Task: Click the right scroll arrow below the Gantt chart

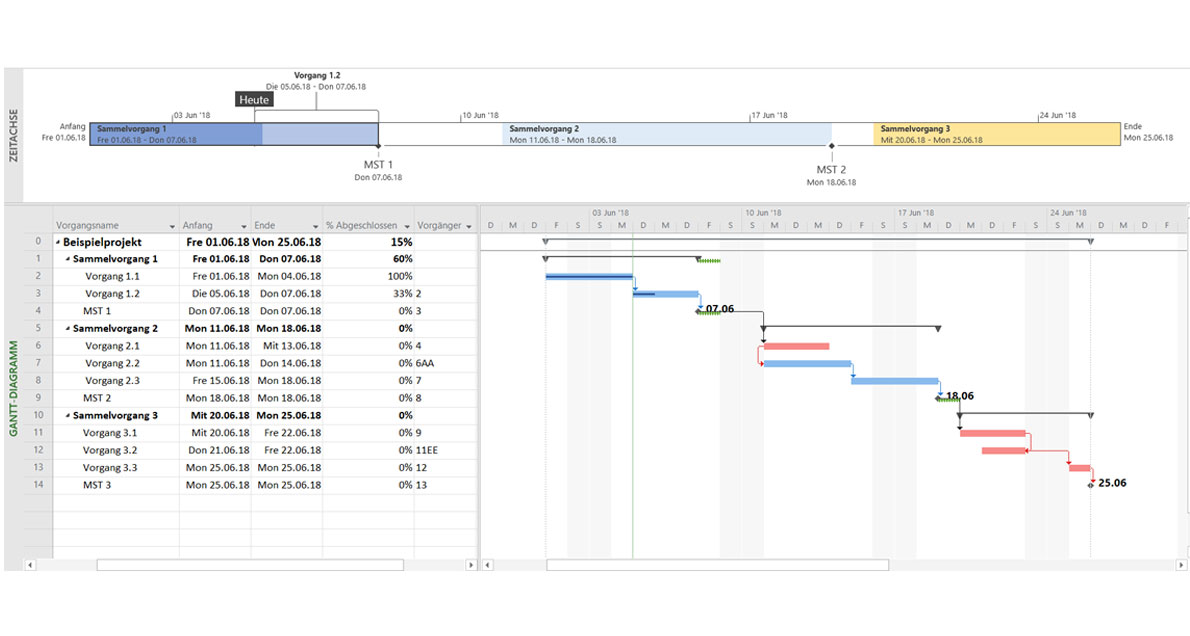Action: coord(1181,565)
